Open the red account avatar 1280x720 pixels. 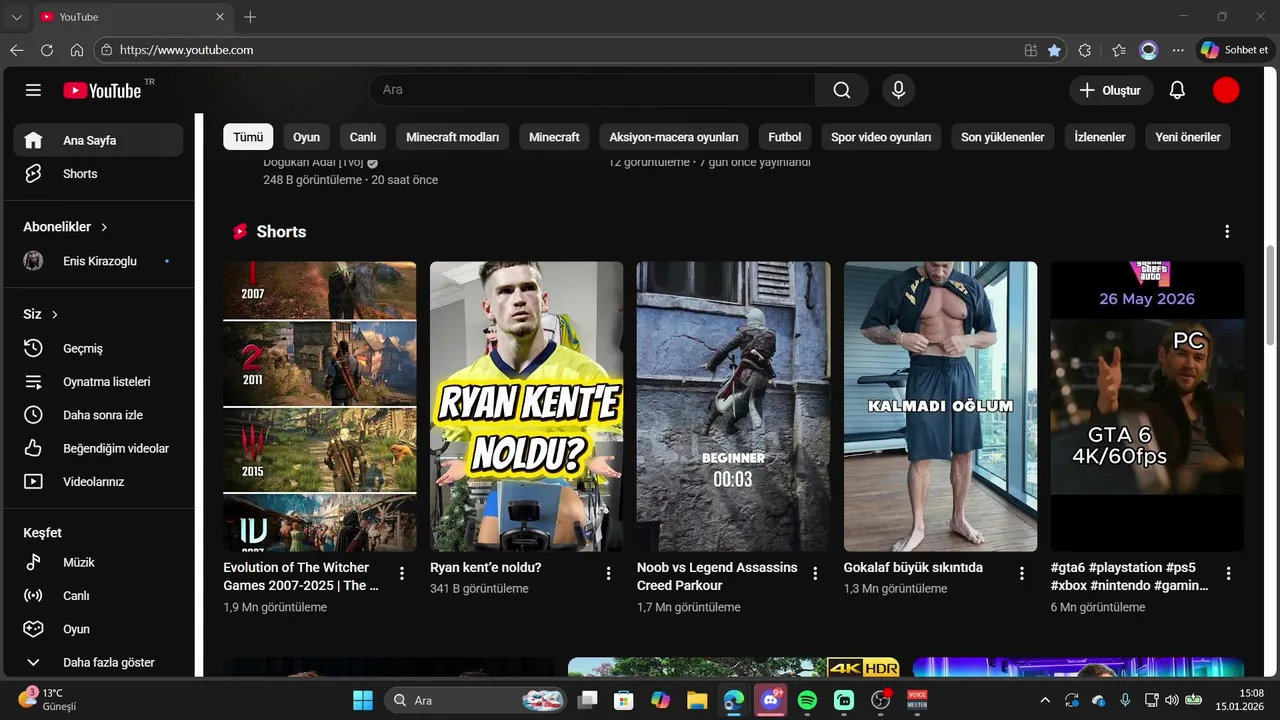1226,90
